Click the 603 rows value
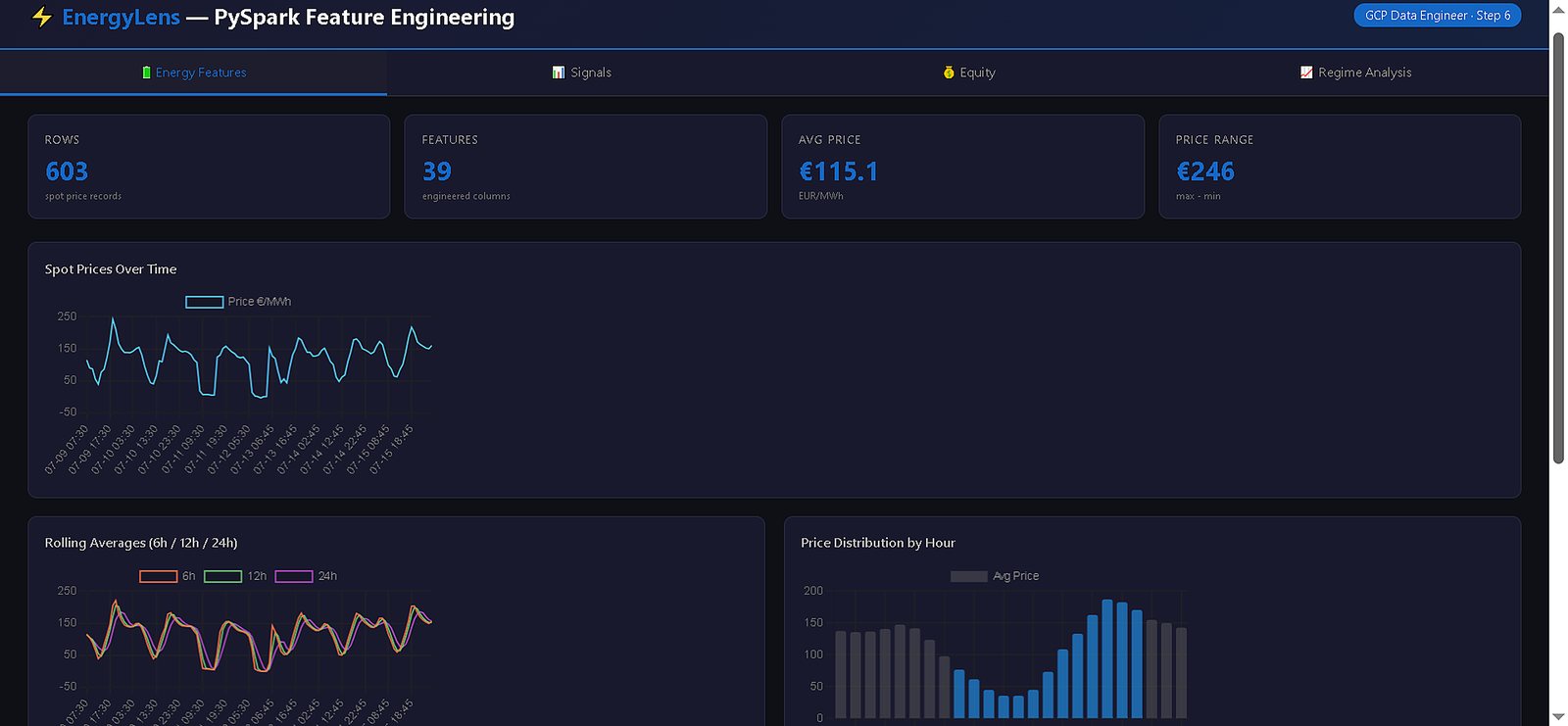Screen dimensions: 1568x726 (x=67, y=171)
